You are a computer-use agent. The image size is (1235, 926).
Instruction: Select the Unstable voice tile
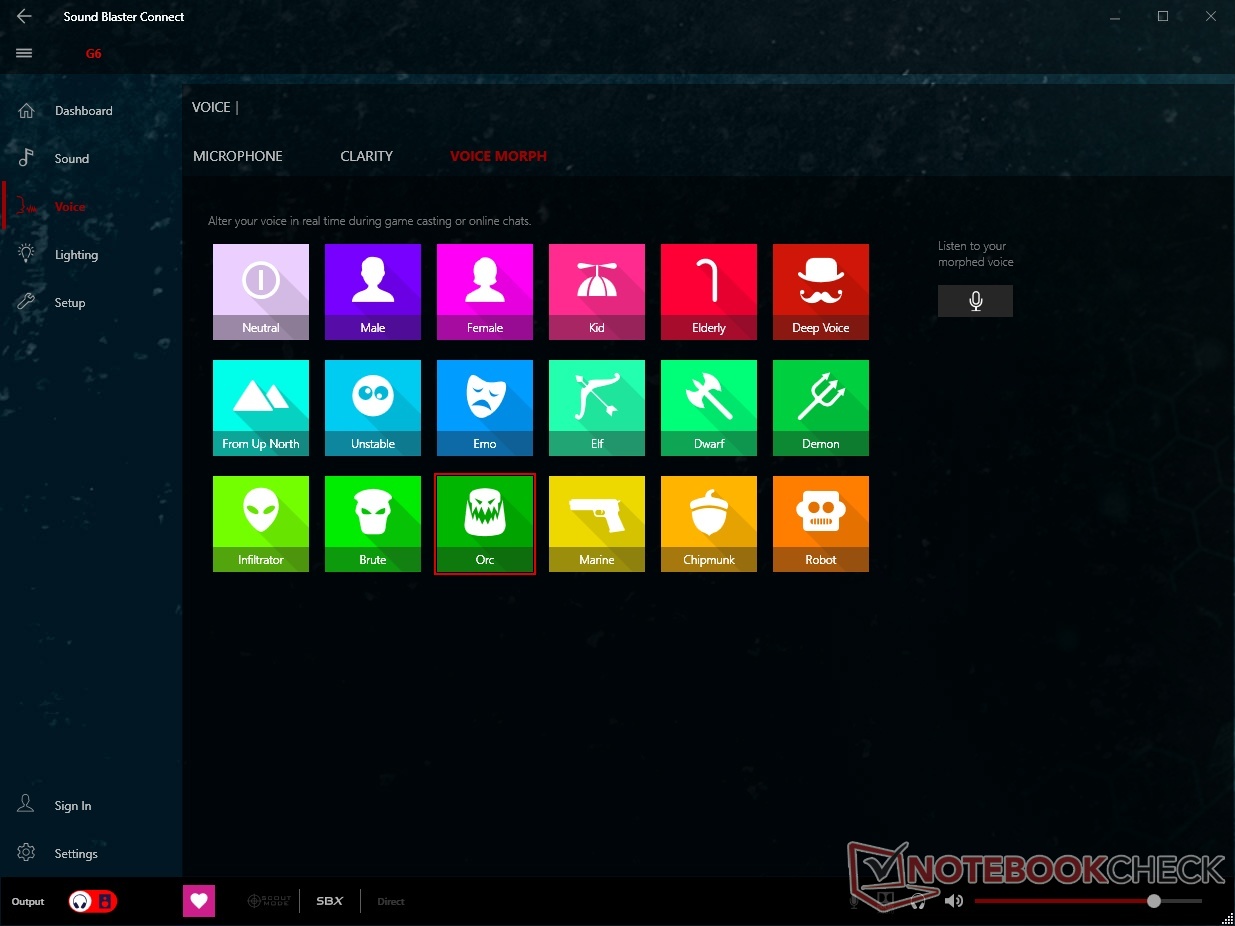click(373, 408)
